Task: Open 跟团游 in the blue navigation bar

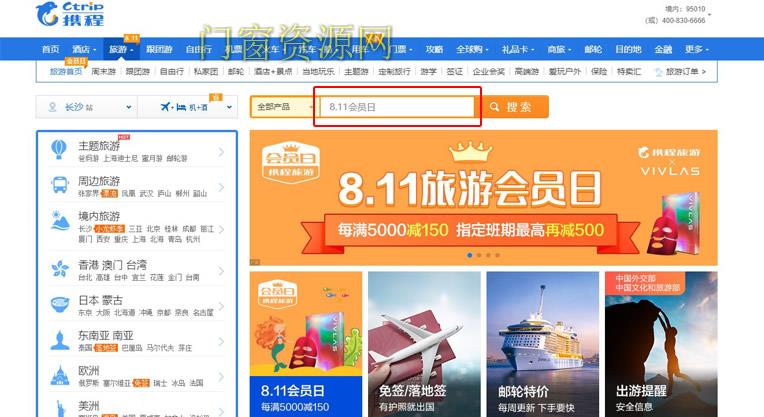Action: [159, 49]
